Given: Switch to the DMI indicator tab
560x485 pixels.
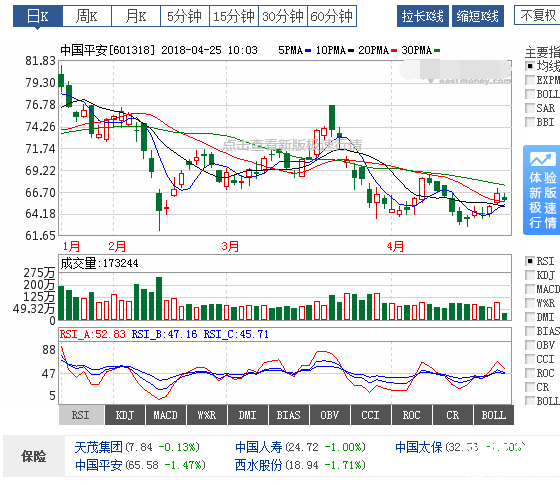Looking at the screenshot, I should pyautogui.click(x=248, y=415).
